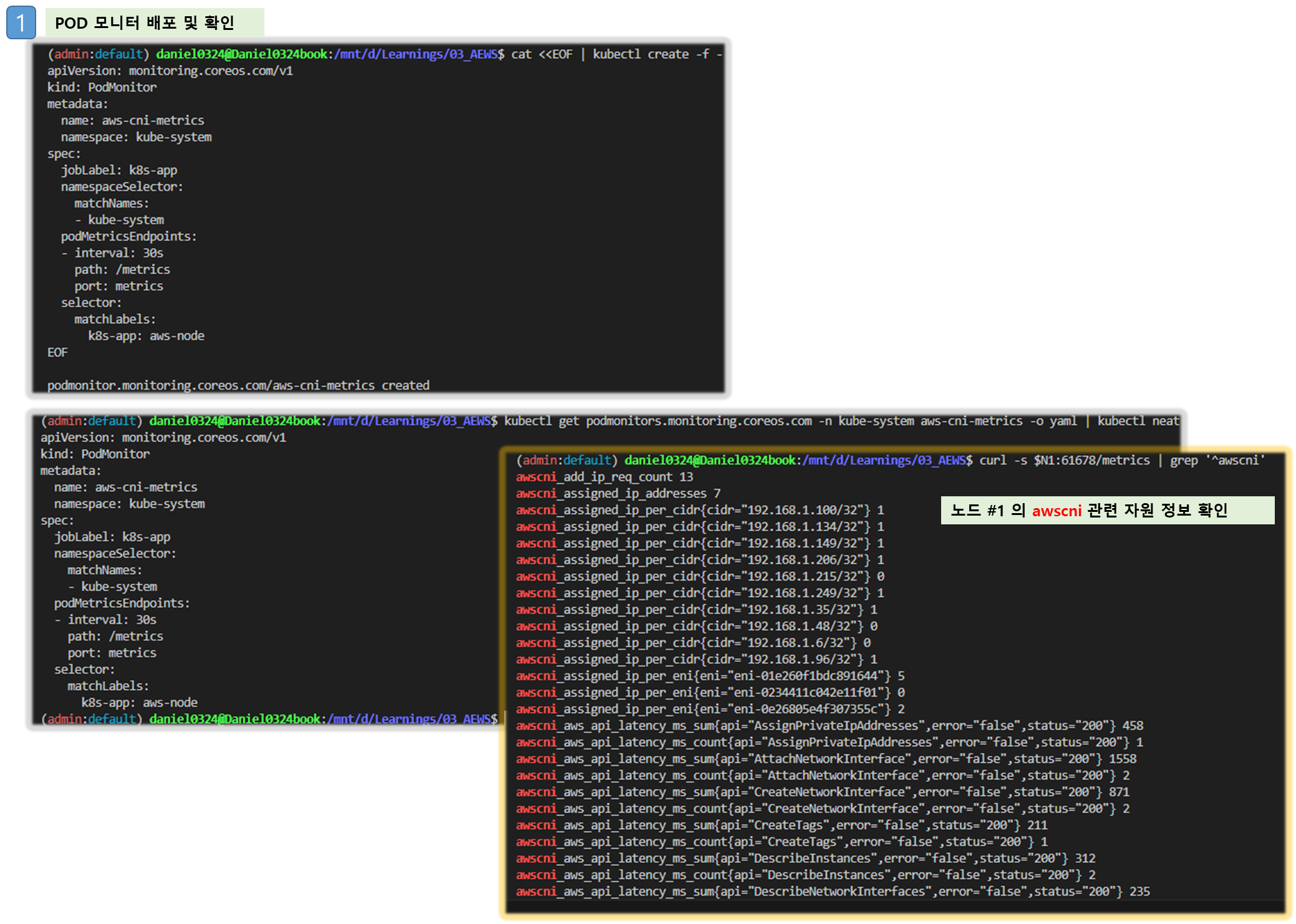Click the DescribeNetworkInterfaces latency sum 235 line

[832, 892]
